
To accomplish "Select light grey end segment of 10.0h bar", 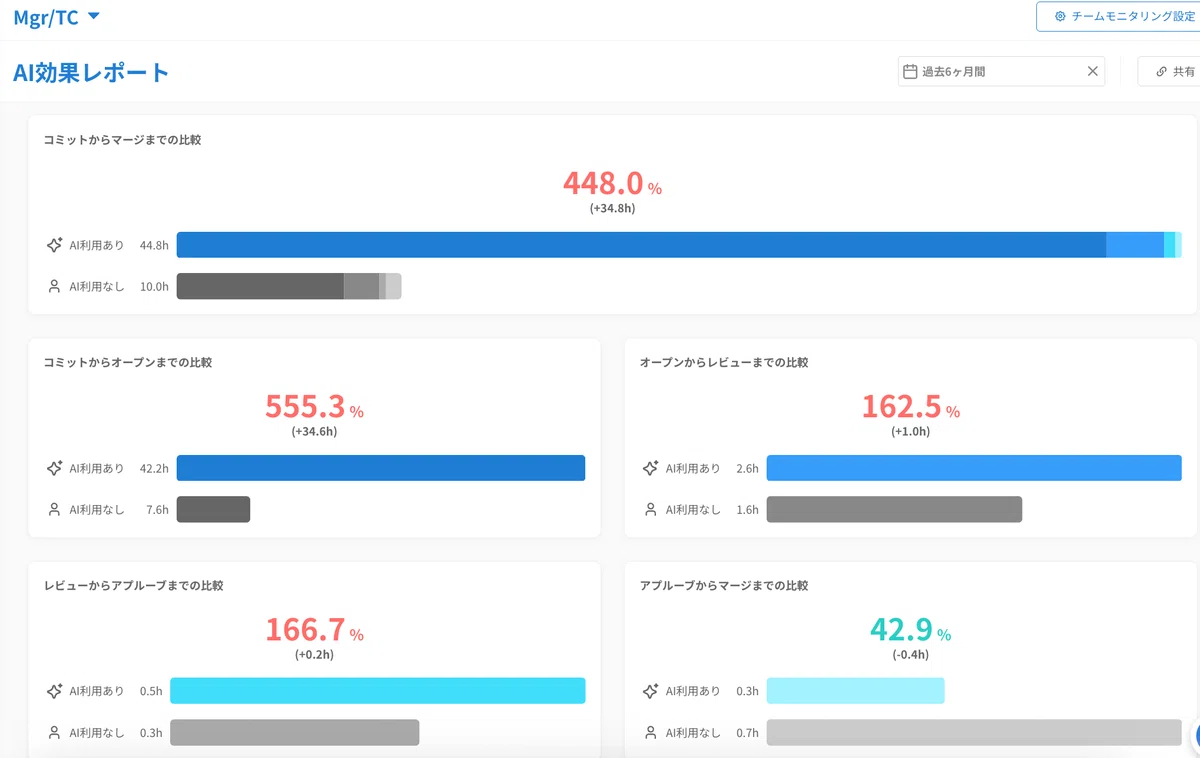I will [393, 286].
